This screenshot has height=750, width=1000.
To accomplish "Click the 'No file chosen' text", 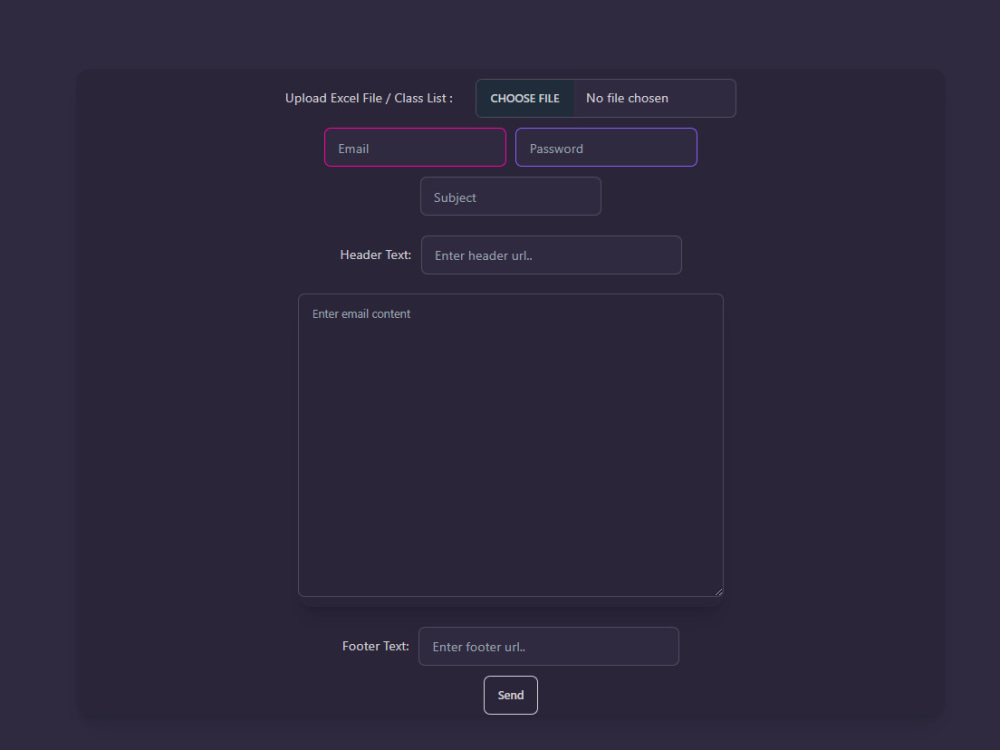I will [x=627, y=98].
